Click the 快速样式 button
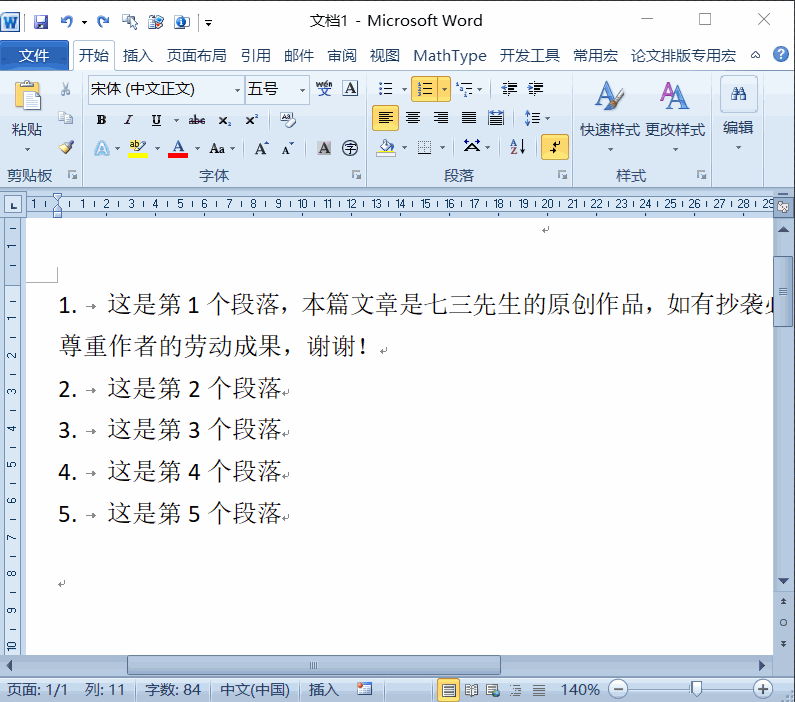The image size is (795, 702). 610,117
